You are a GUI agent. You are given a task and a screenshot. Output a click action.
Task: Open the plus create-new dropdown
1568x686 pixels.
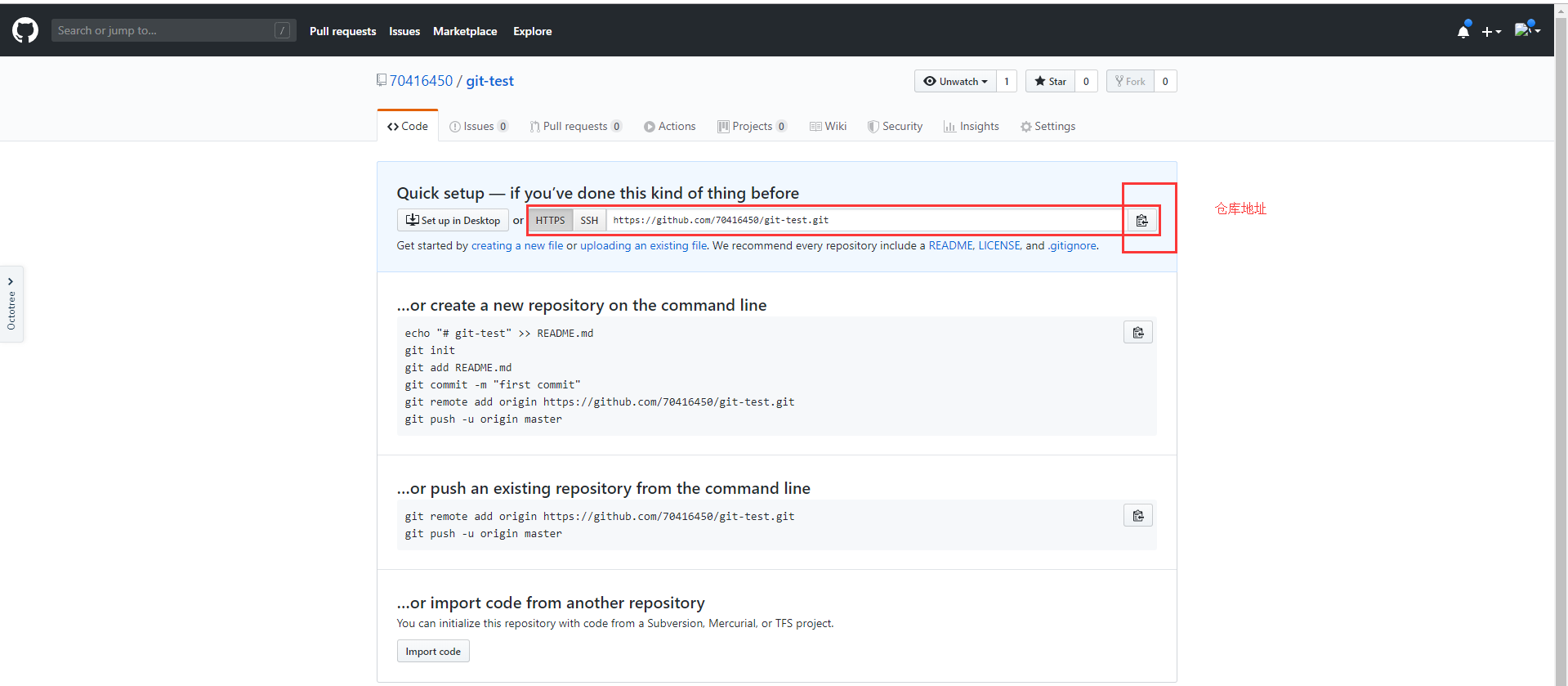1491,32
